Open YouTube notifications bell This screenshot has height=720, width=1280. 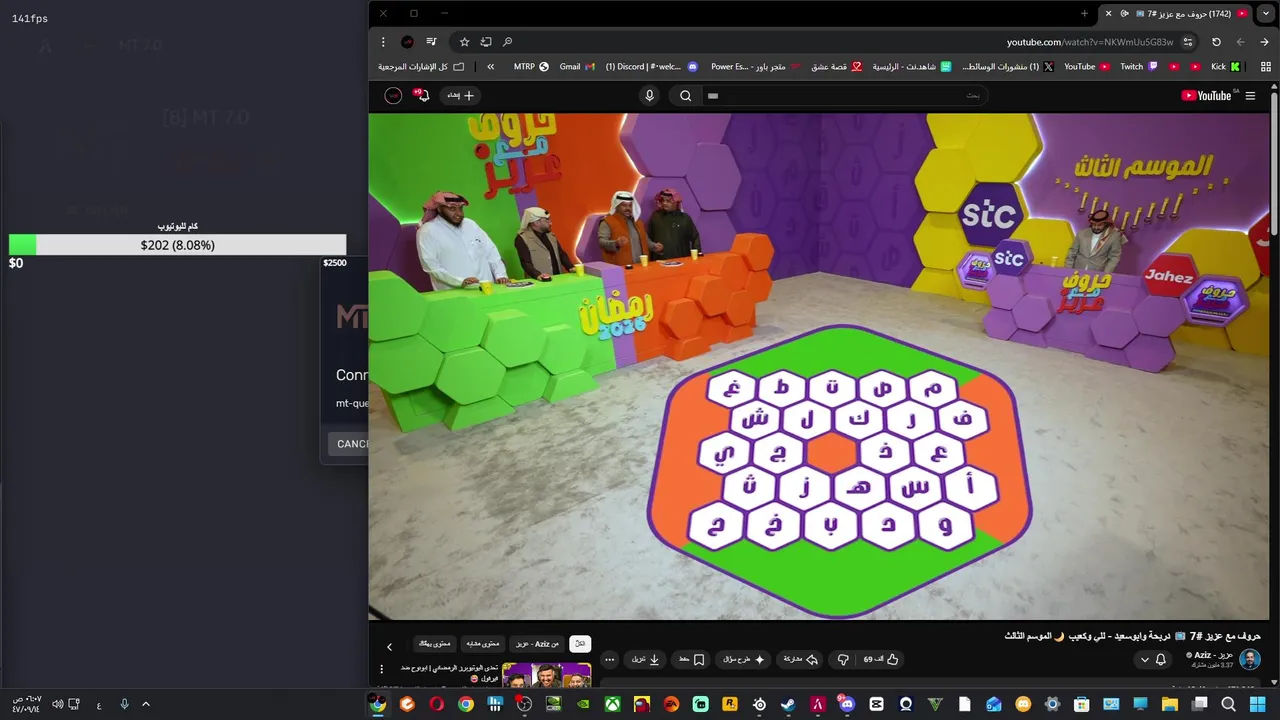[421, 96]
